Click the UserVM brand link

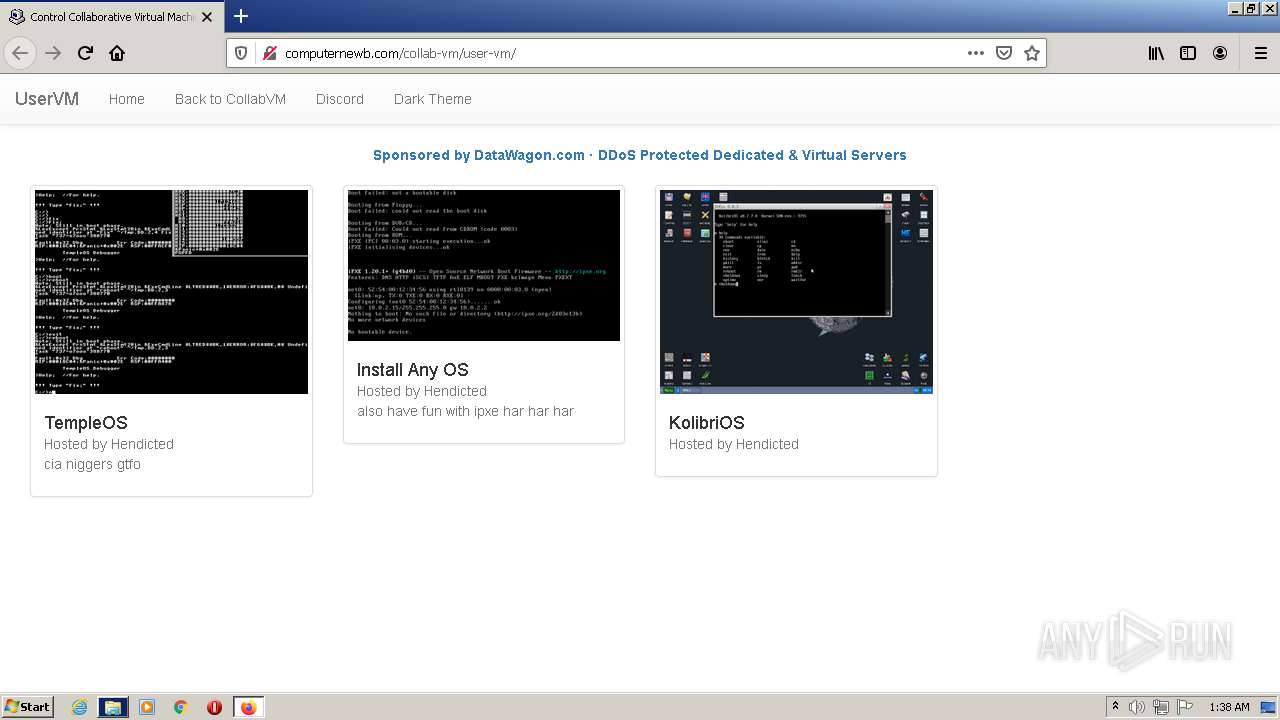47,99
